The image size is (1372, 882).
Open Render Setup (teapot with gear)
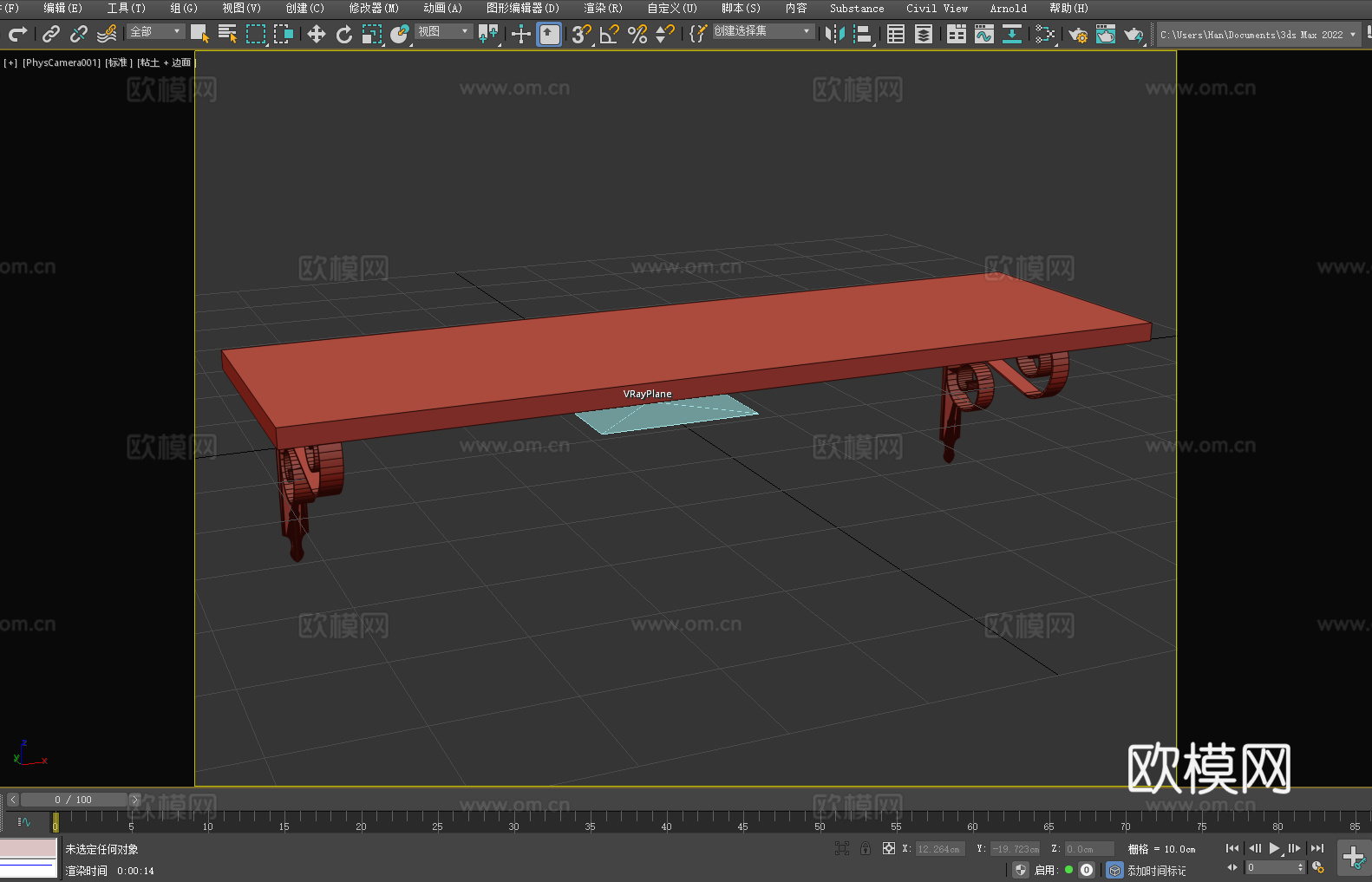click(x=1078, y=34)
